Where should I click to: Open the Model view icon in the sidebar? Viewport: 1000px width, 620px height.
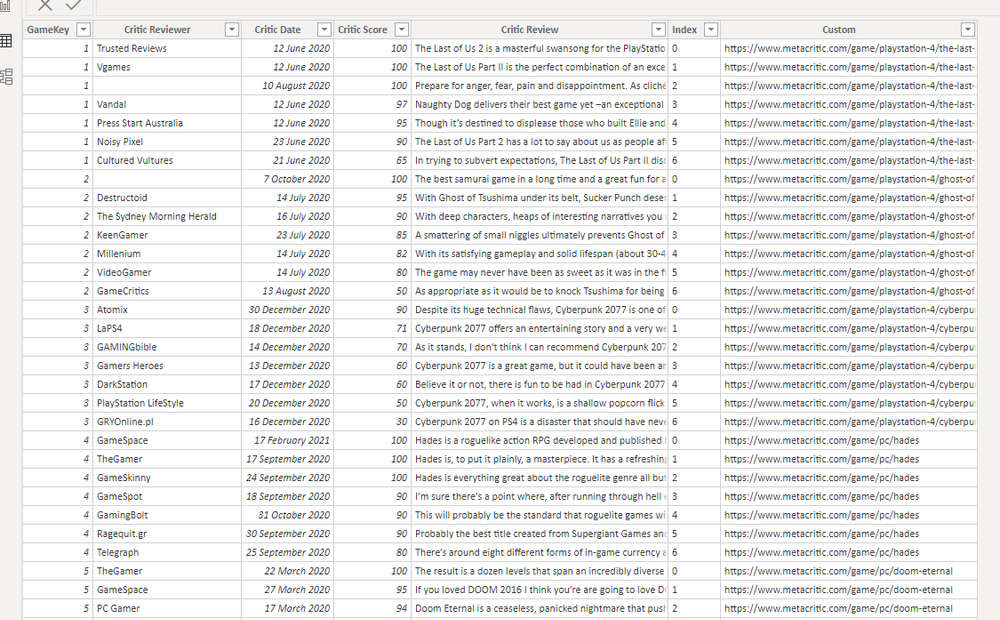tap(6, 77)
